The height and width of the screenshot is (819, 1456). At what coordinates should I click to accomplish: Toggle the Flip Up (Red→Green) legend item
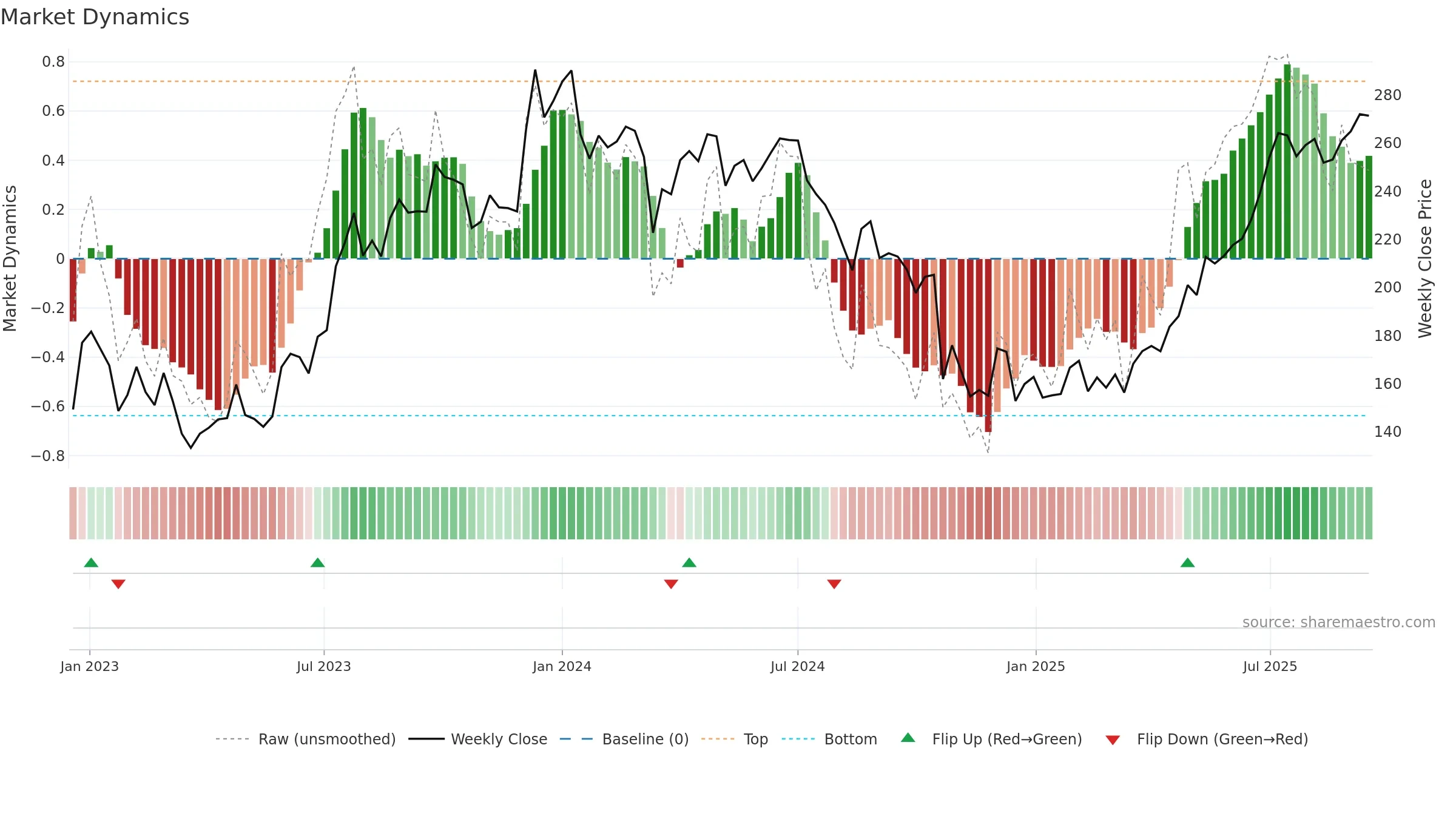click(991, 739)
